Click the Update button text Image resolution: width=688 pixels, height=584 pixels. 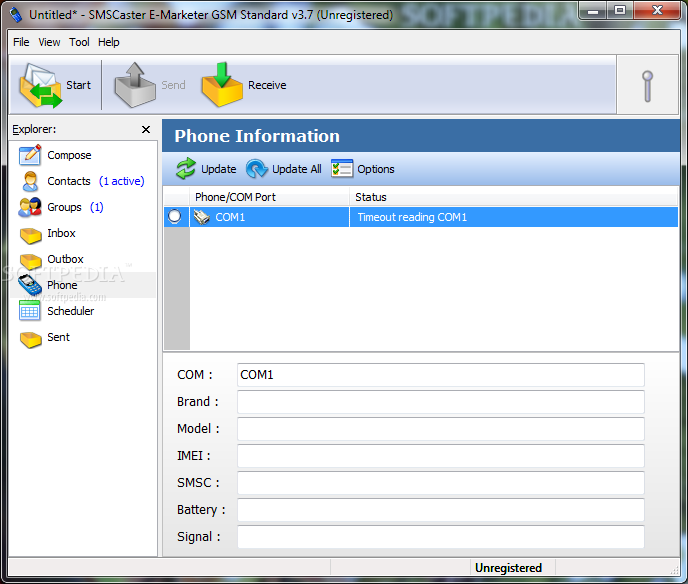click(x=219, y=169)
